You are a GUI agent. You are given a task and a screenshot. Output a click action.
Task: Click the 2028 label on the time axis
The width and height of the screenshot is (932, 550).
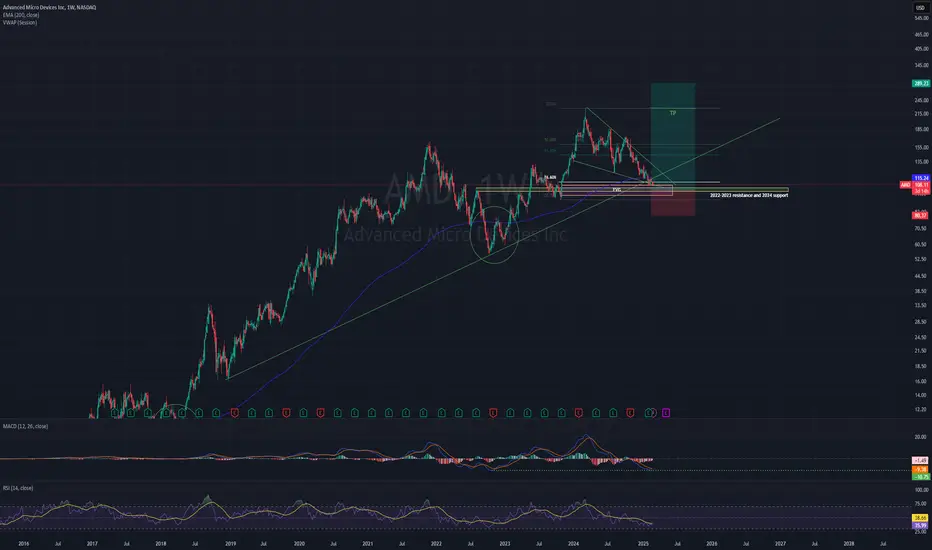tap(849, 543)
